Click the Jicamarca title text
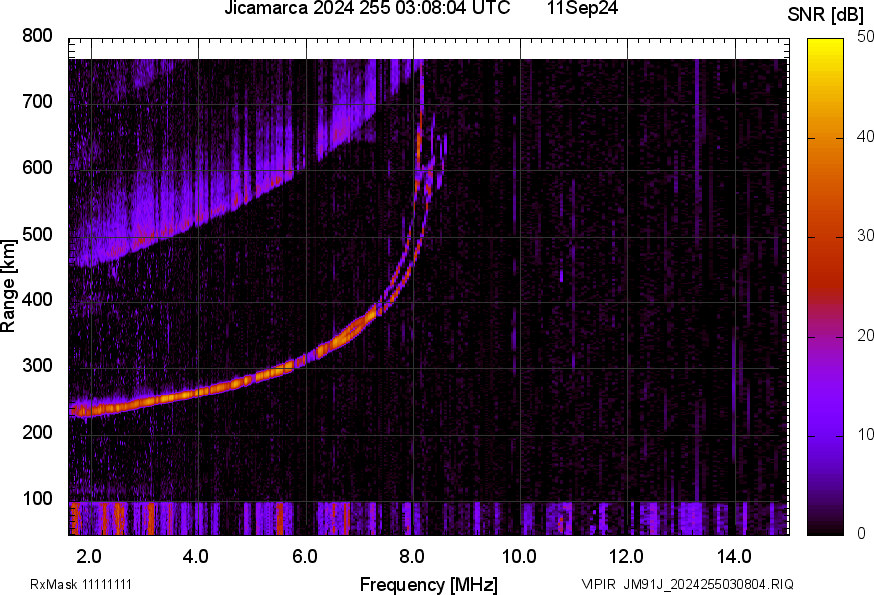Viewport: 874px width, 595px height. coord(268,11)
